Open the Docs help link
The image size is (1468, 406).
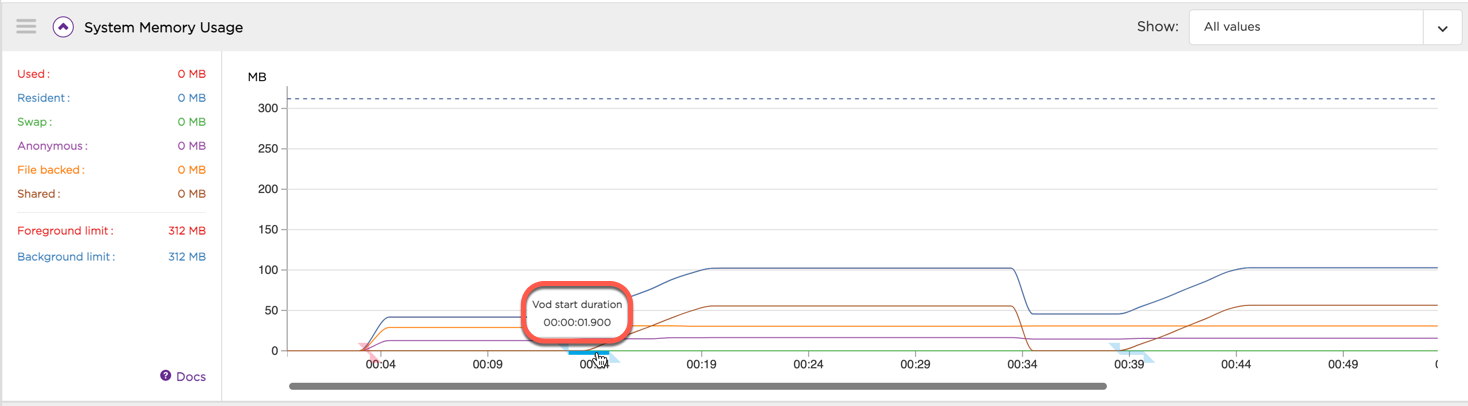(190, 377)
